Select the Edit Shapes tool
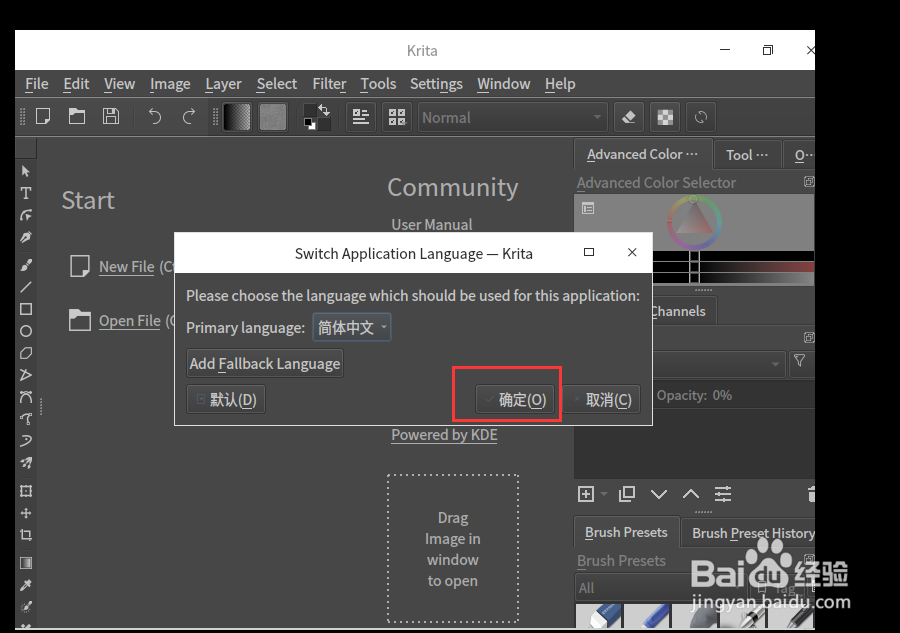Viewport: 900px width, 633px height. click(x=26, y=215)
